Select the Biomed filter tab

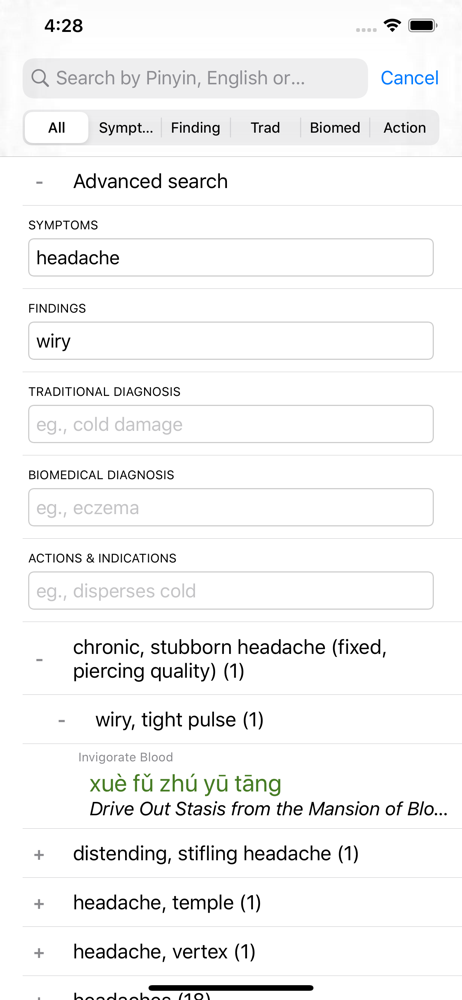[335, 128]
